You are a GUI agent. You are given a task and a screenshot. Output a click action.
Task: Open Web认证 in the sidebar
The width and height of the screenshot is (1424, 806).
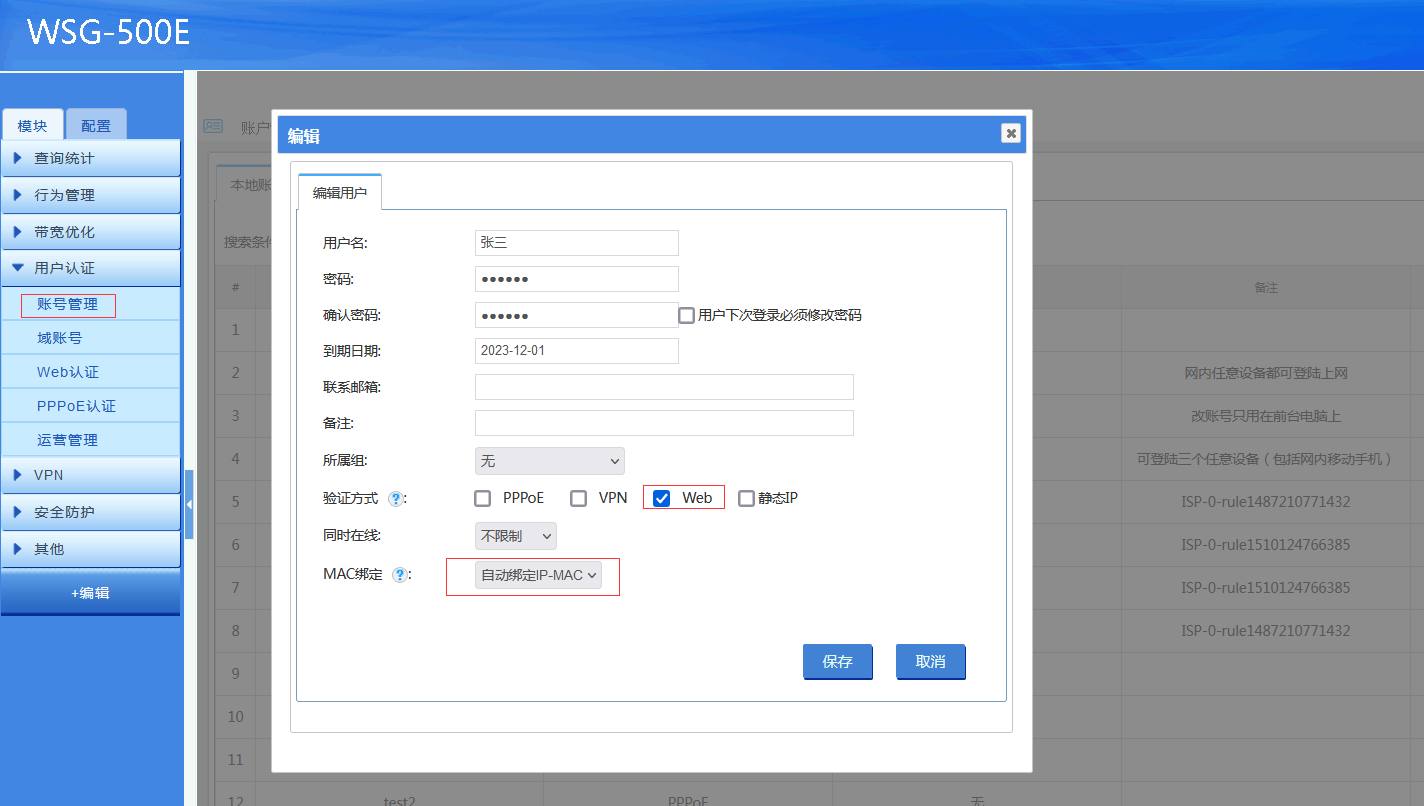[x=68, y=372]
